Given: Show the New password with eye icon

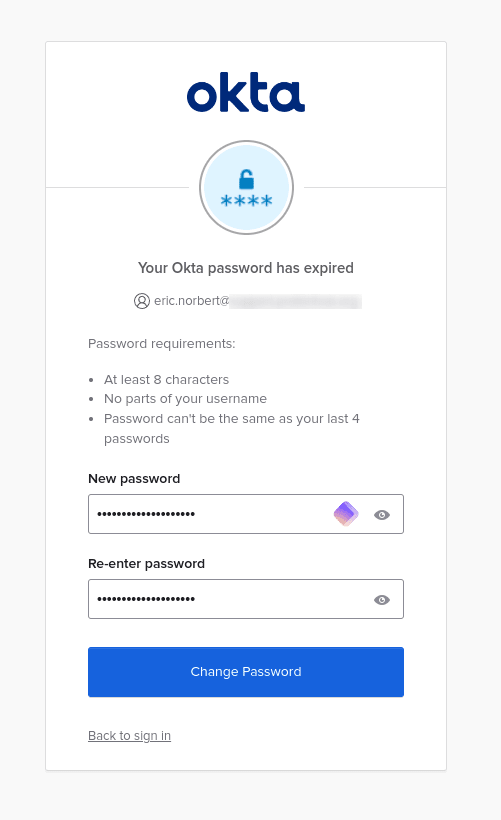Looking at the screenshot, I should tap(382, 515).
